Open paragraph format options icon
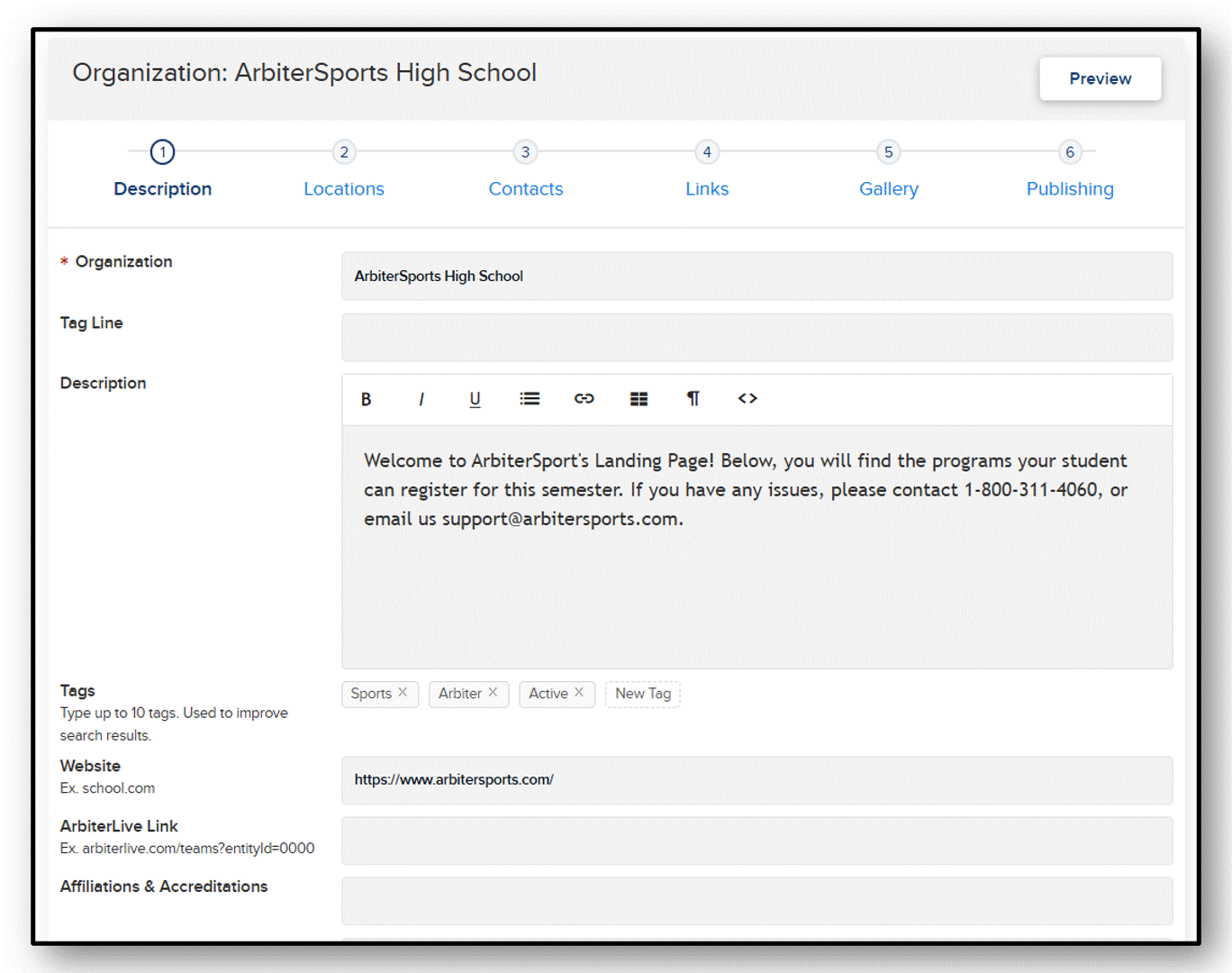Image resolution: width=1232 pixels, height=973 pixels. coord(693,398)
